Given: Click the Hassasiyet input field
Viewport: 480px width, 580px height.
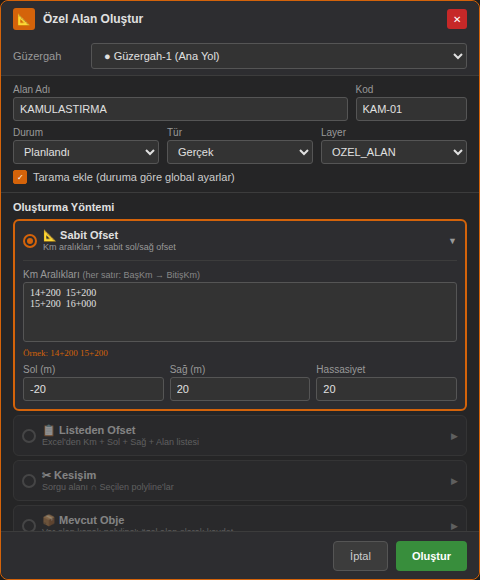Looking at the screenshot, I should click(386, 389).
